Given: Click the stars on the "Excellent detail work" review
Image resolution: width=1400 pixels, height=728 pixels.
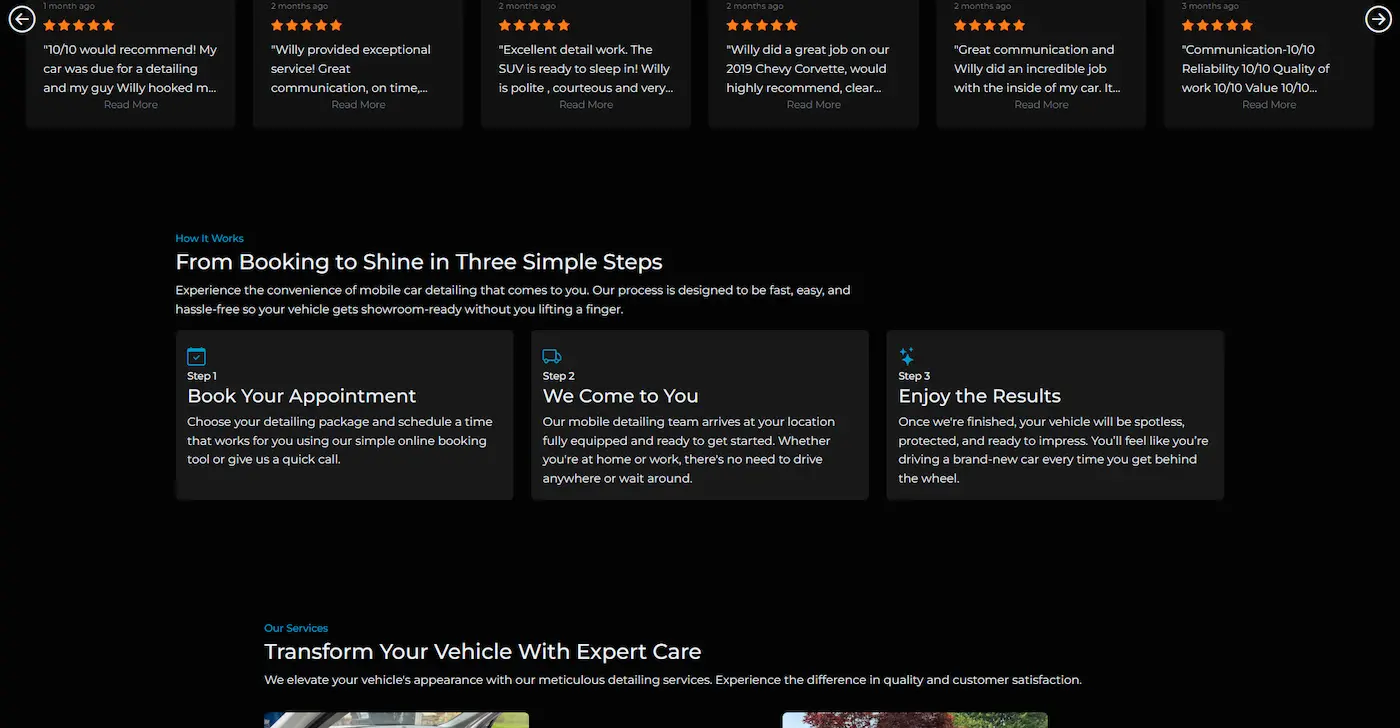Looking at the screenshot, I should click(x=534, y=25).
